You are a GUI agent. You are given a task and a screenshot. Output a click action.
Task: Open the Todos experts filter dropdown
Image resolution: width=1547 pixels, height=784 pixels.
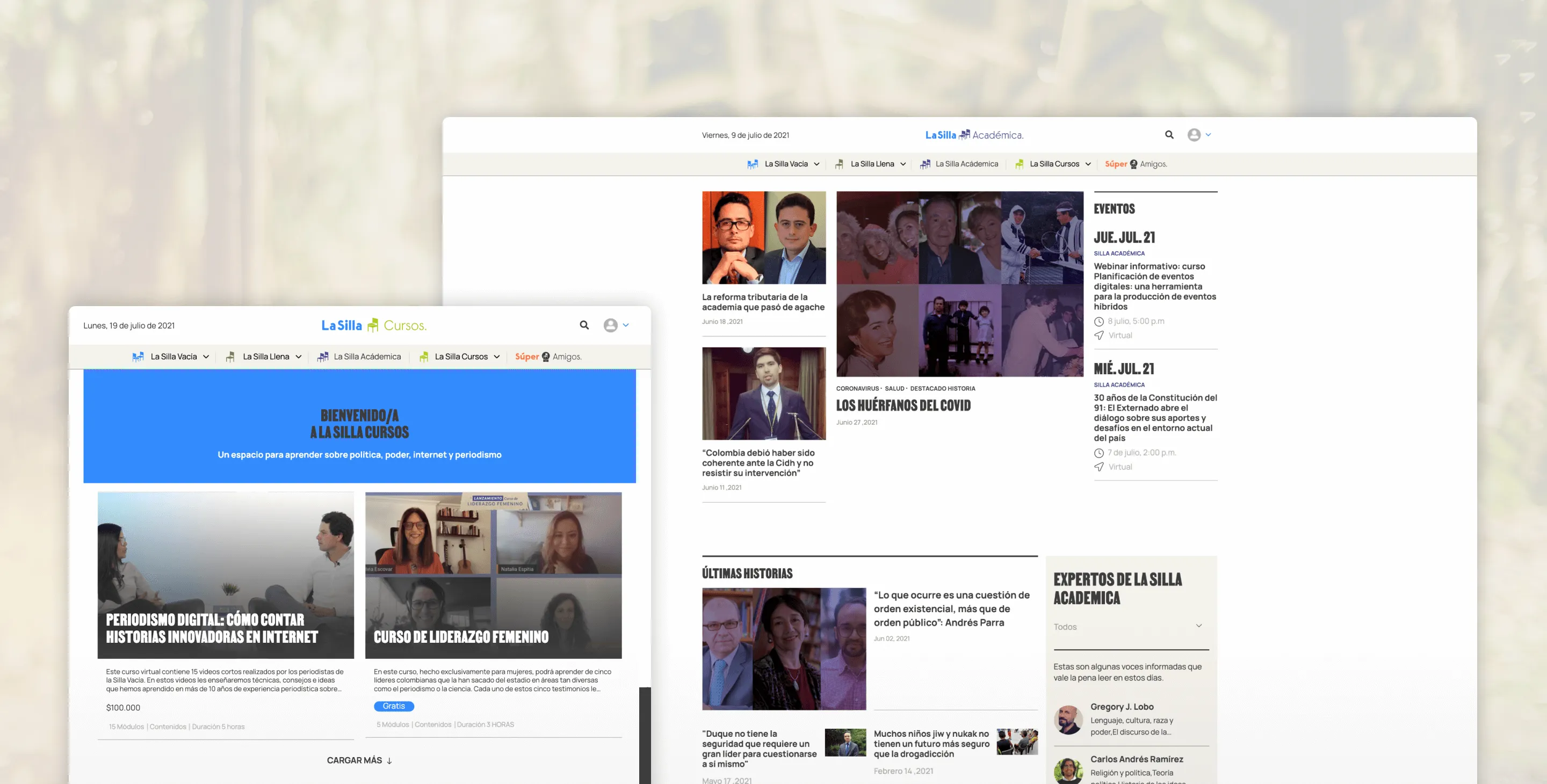[x=1131, y=627]
